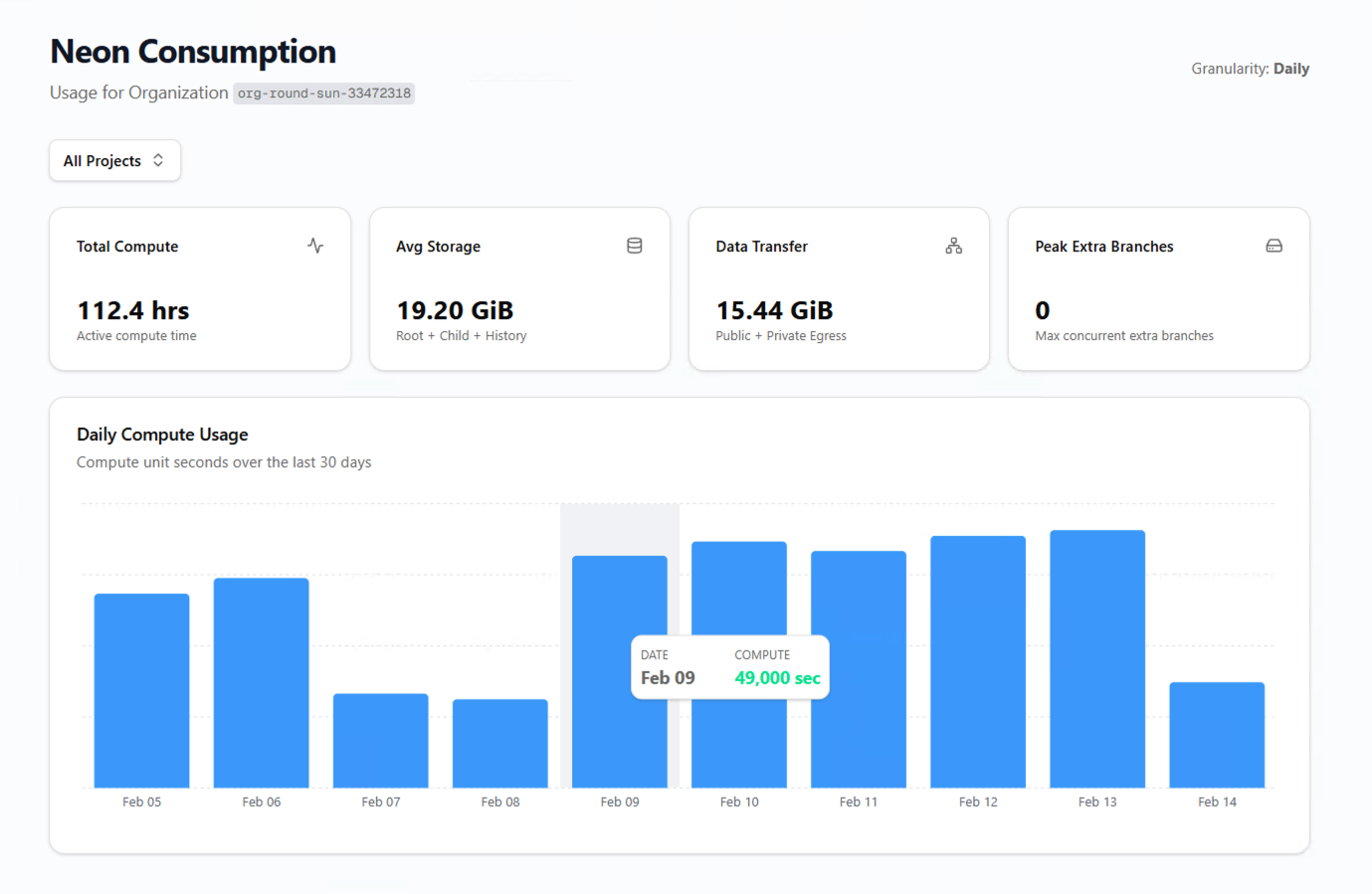1372x894 pixels.
Task: Click 'Compute unit seconds over the last 30 days'
Action: pyautogui.click(x=224, y=462)
